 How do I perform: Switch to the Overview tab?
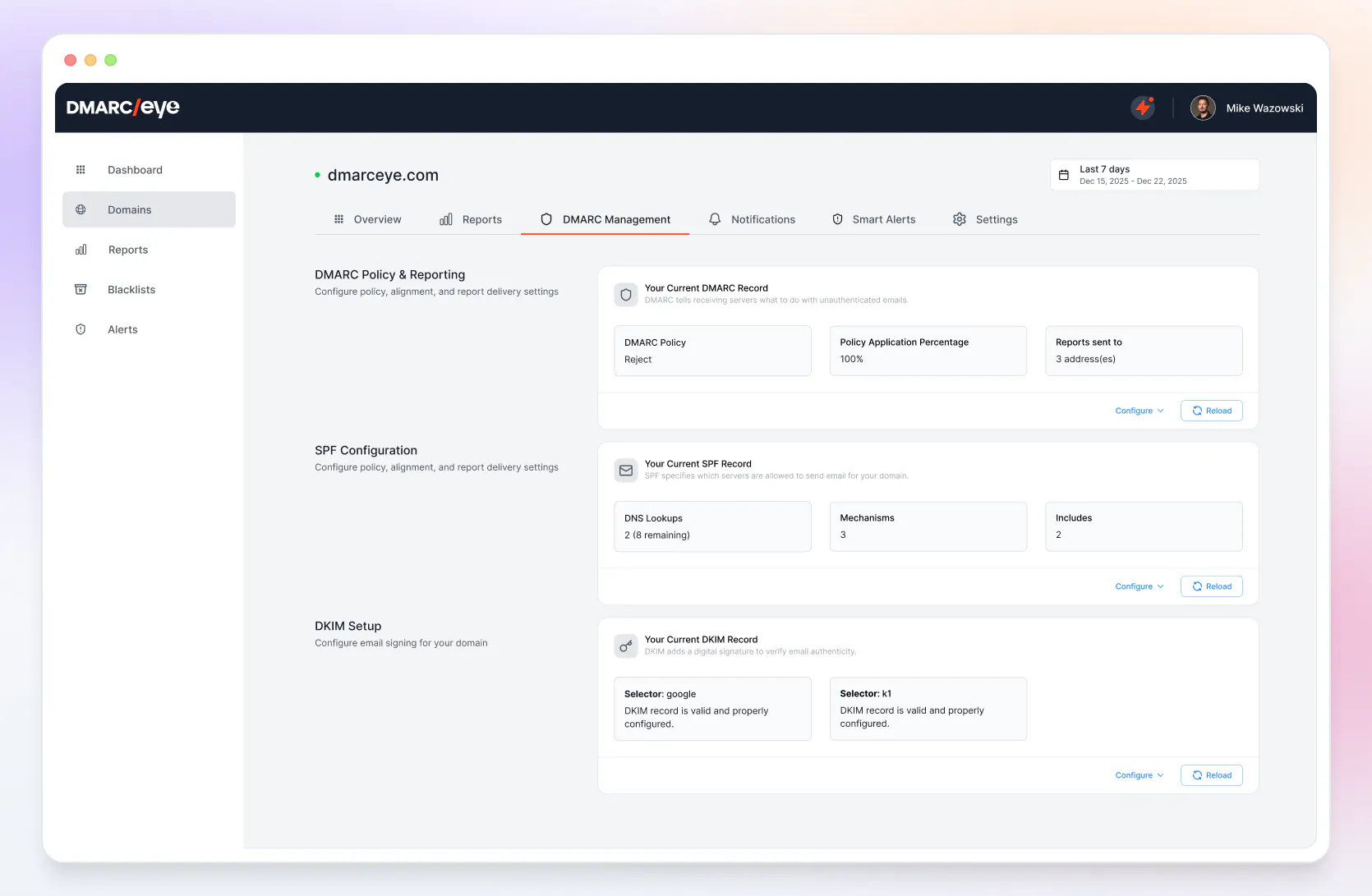(x=367, y=219)
